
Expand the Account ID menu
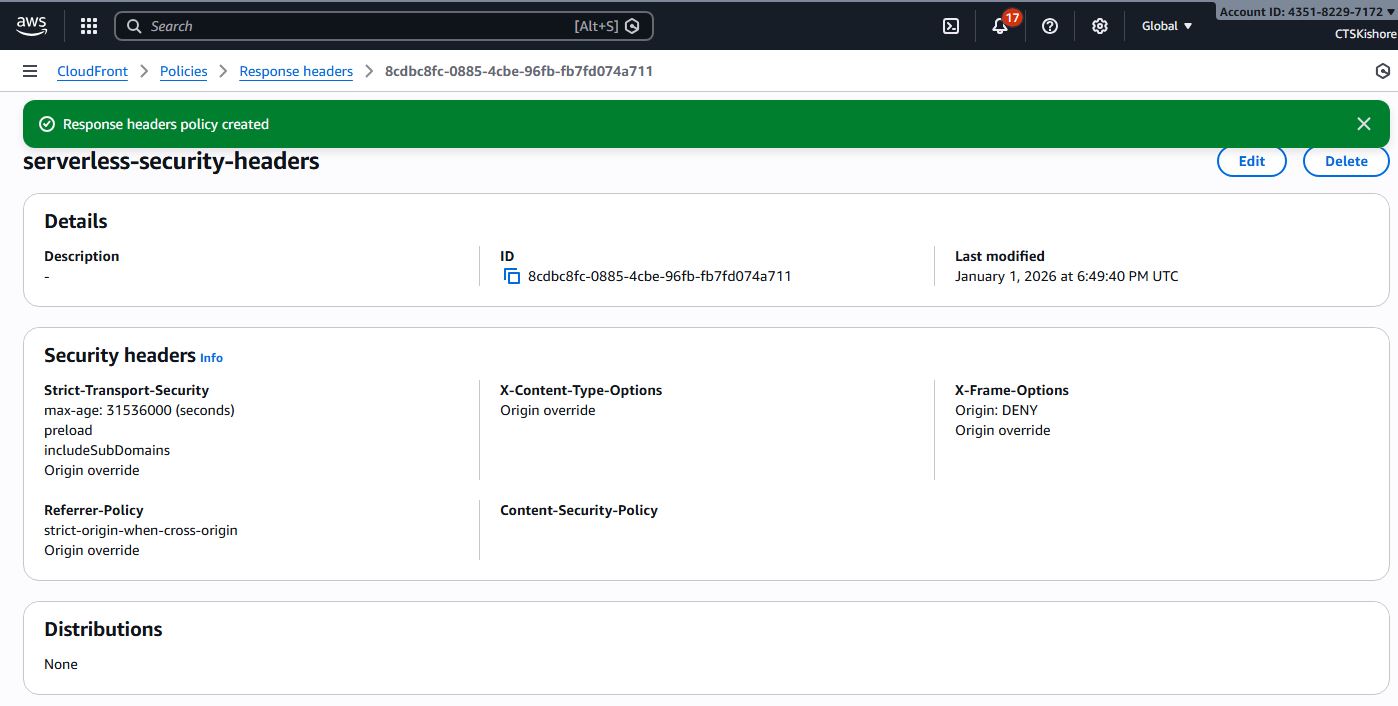(1307, 12)
